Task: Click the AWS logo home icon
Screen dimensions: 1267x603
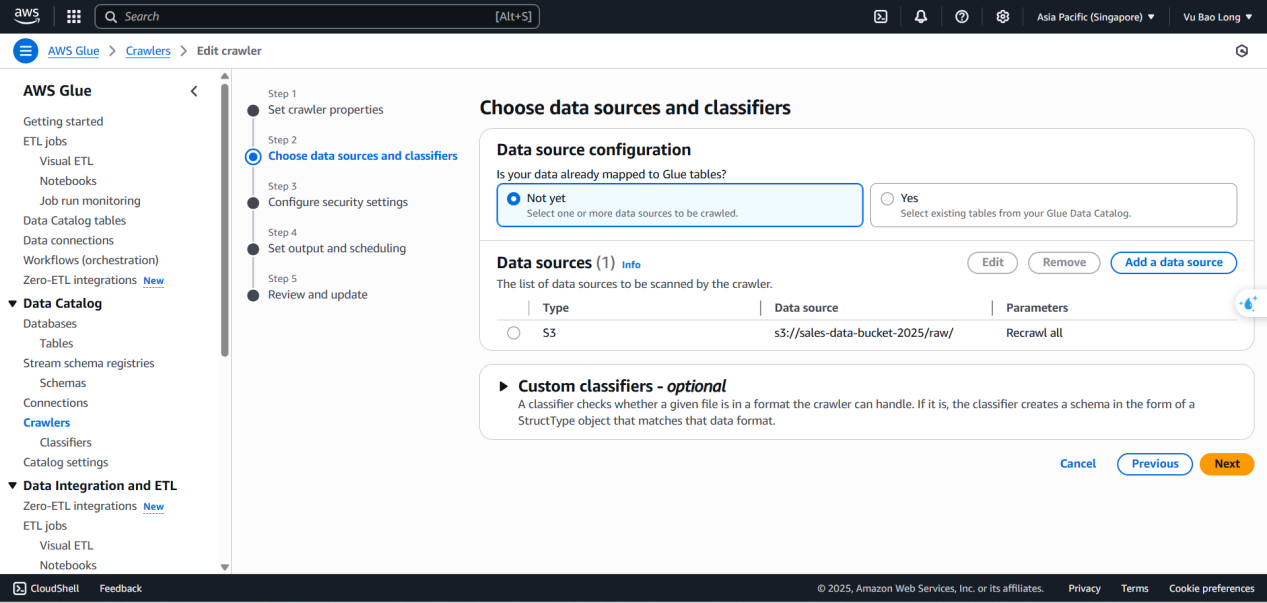Action: [27, 16]
